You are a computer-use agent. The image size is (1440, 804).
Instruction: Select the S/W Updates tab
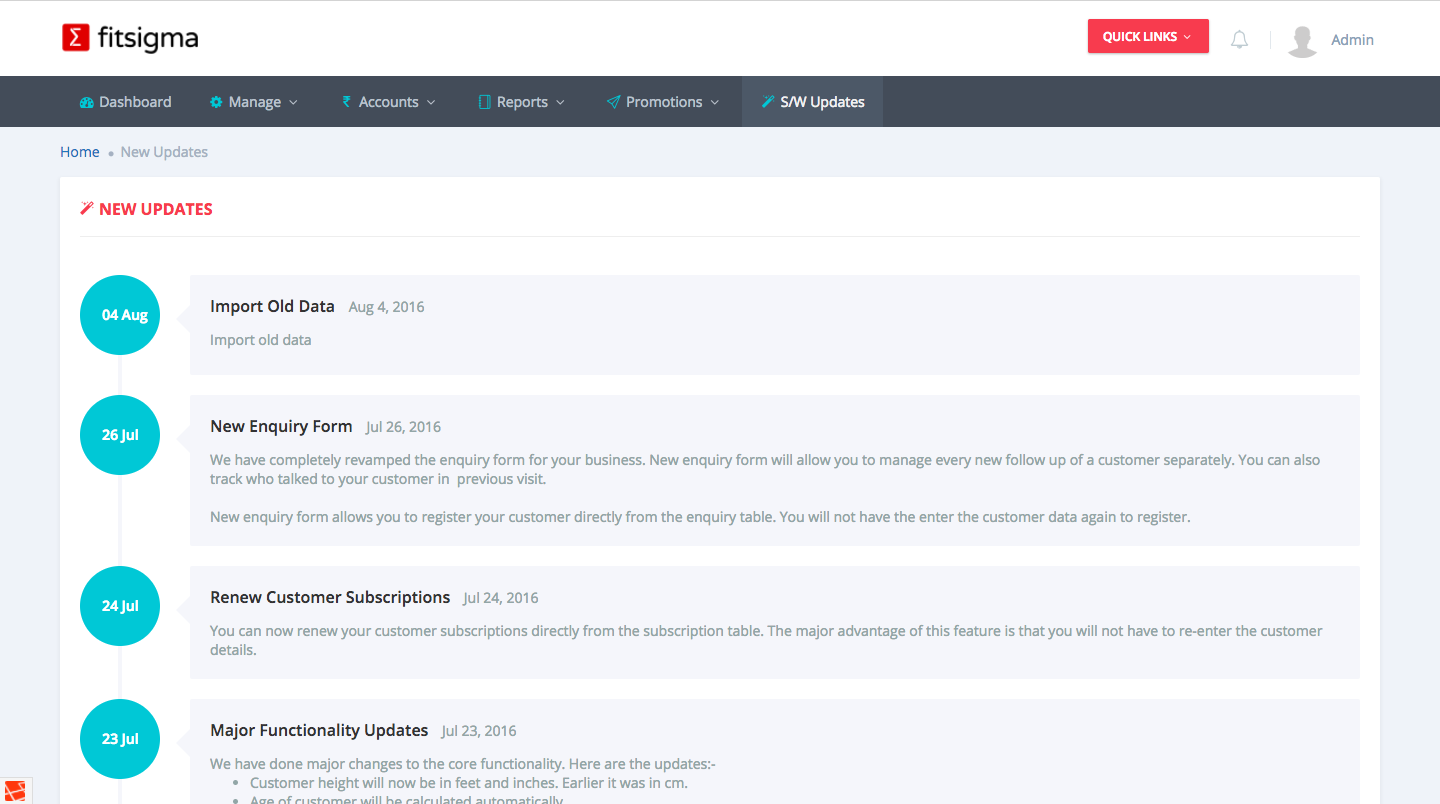click(822, 102)
